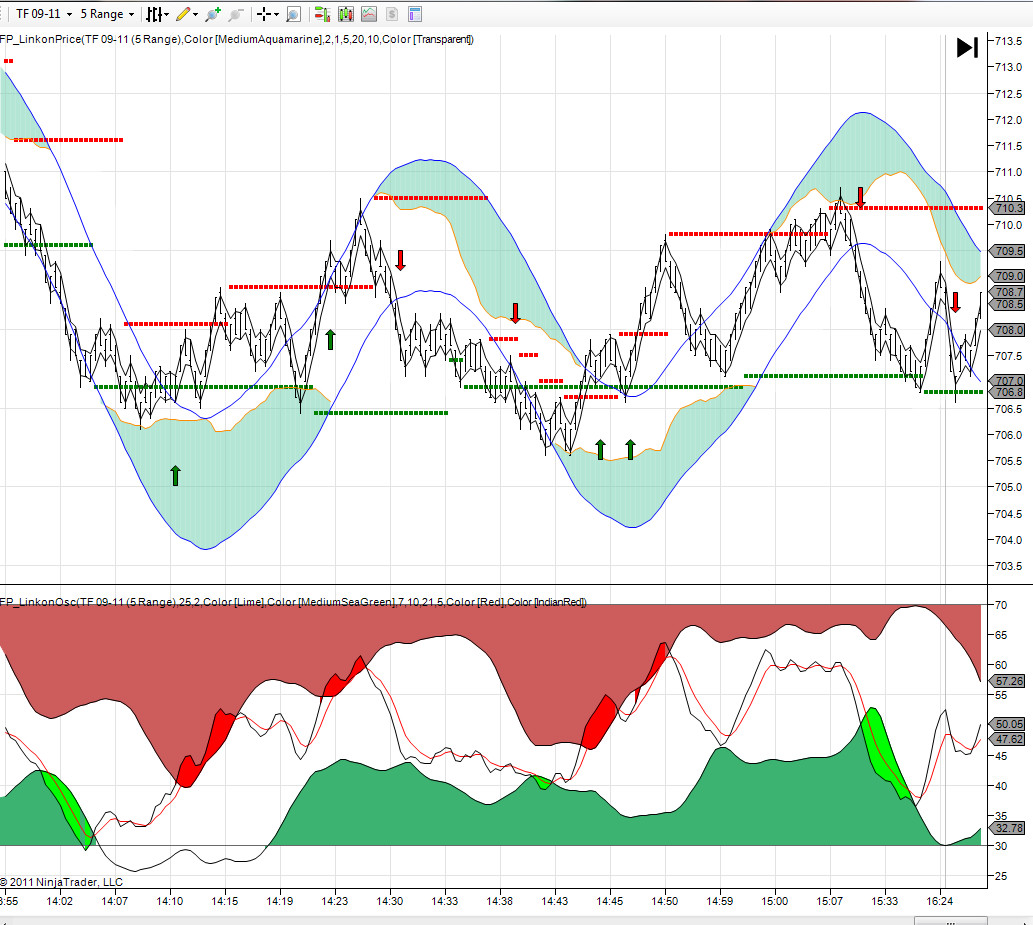The height and width of the screenshot is (925, 1033).
Task: Click the chart style bars icon
Action: (x=154, y=14)
